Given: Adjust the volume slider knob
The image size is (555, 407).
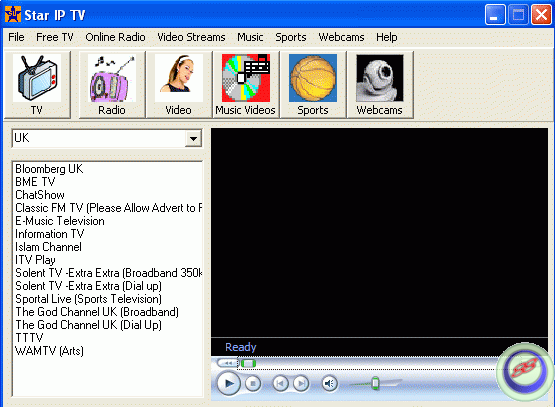Looking at the screenshot, I should [x=375, y=383].
